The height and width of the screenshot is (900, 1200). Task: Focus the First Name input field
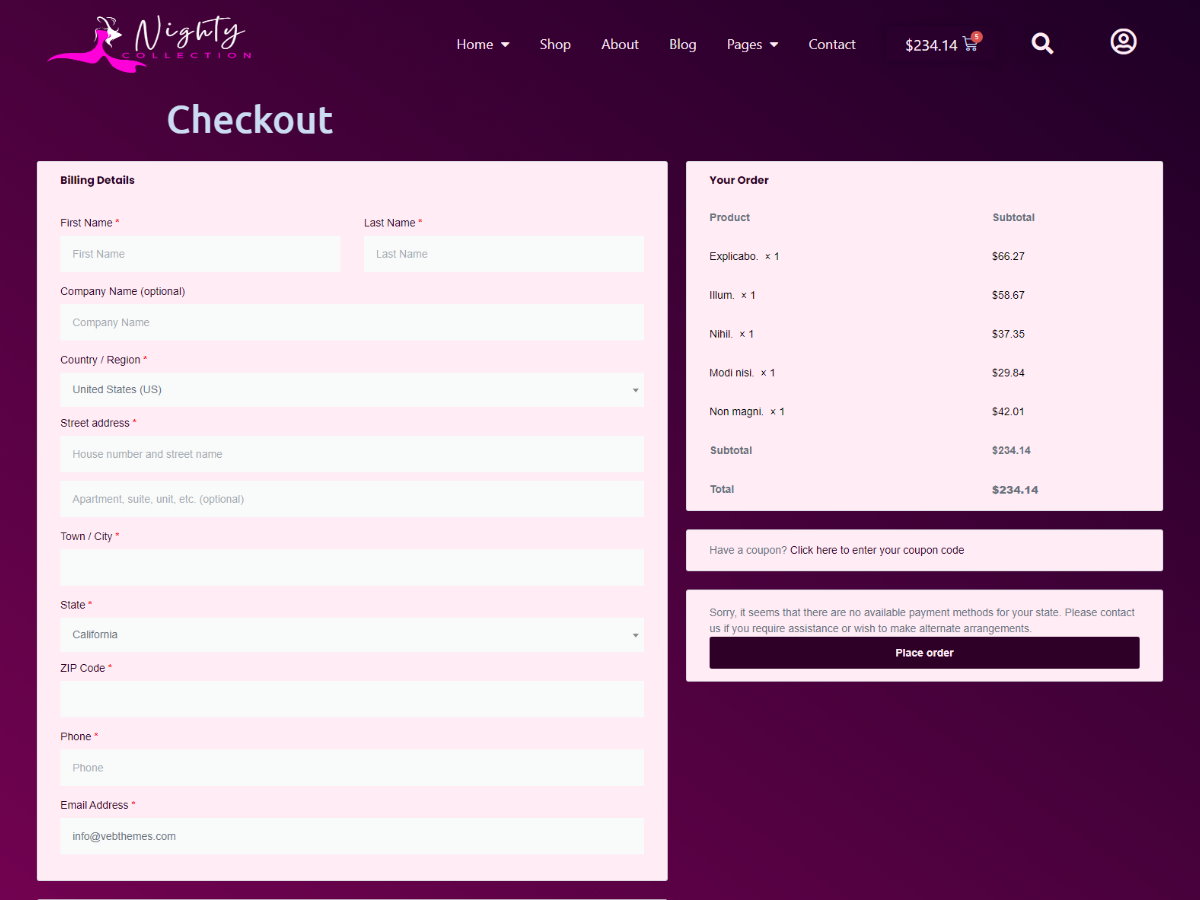pyautogui.click(x=200, y=254)
